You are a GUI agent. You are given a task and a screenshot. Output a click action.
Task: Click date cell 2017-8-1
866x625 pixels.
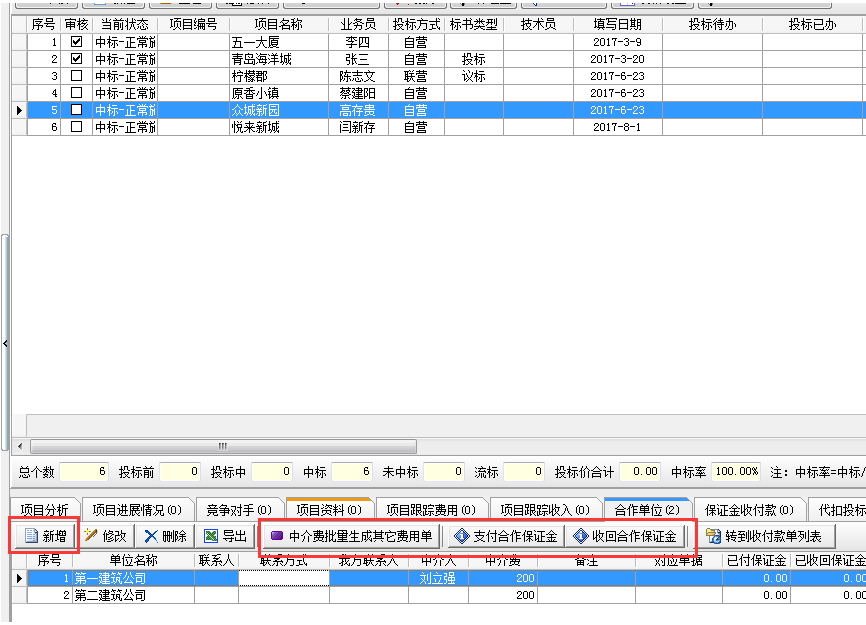coord(617,127)
